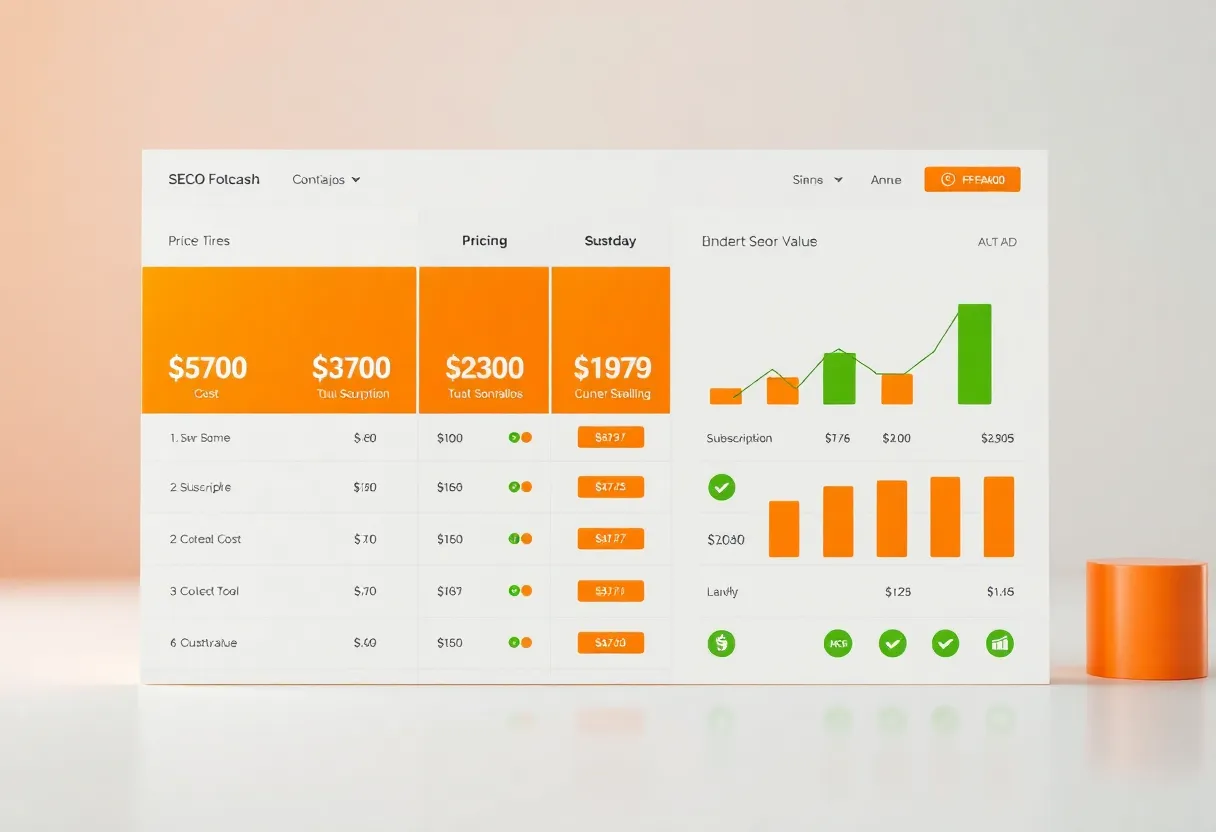Click the tall green bar in the chart
Image resolution: width=1216 pixels, height=832 pixels.
pyautogui.click(x=975, y=354)
